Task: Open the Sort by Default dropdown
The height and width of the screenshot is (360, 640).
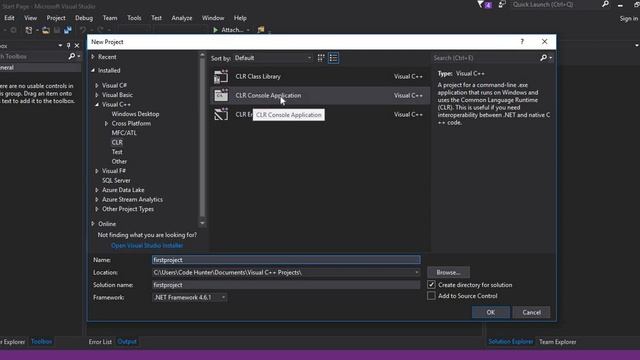Action: pyautogui.click(x=273, y=58)
